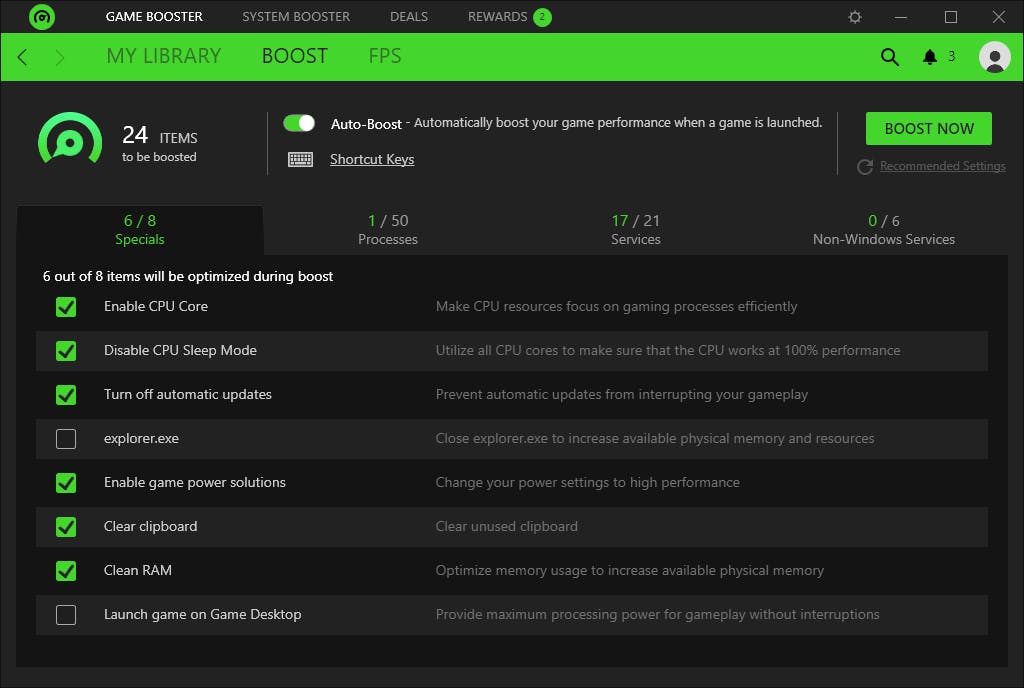
Task: Click the Recommended Settings refresh icon
Action: (x=865, y=167)
